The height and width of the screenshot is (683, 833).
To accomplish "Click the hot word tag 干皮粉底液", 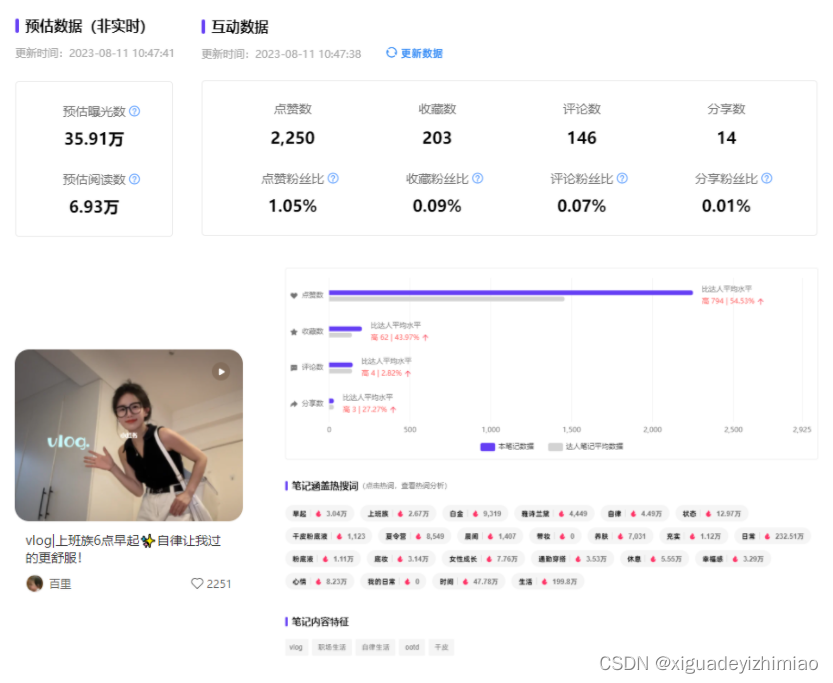I will click(x=329, y=536).
